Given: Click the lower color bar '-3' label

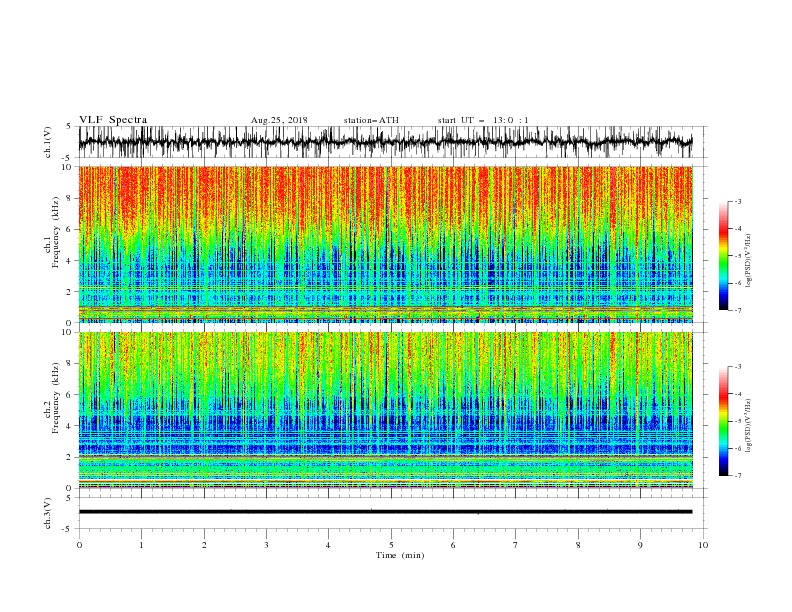Looking at the screenshot, I should pyautogui.click(x=737, y=367).
